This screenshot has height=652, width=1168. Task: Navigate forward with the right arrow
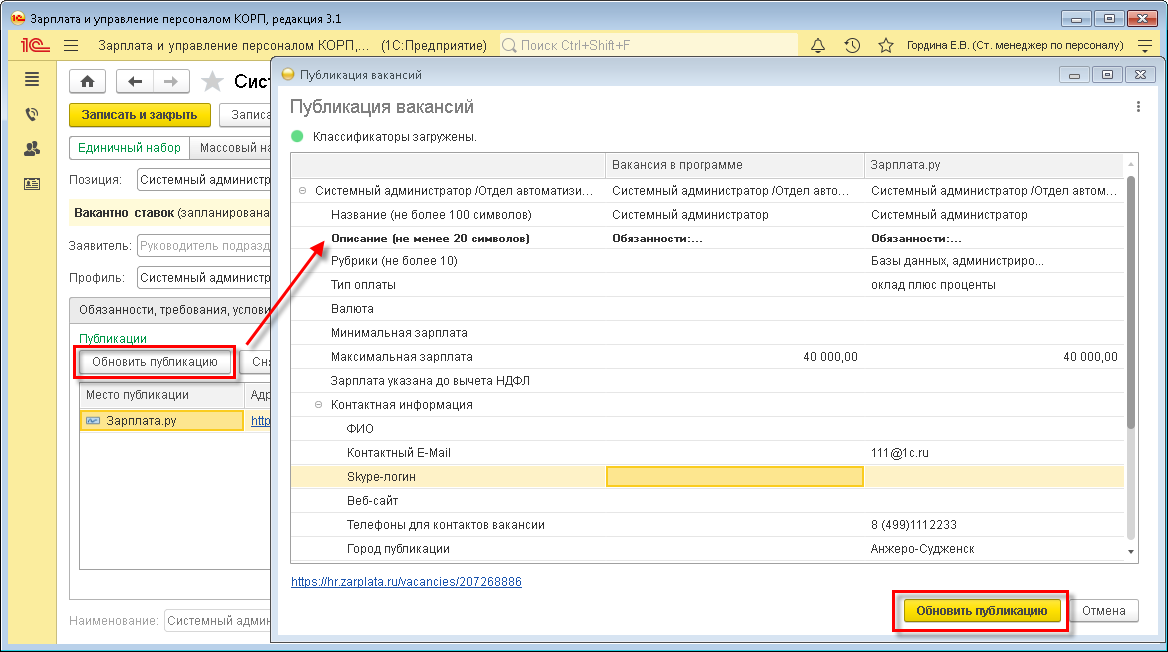tap(171, 81)
